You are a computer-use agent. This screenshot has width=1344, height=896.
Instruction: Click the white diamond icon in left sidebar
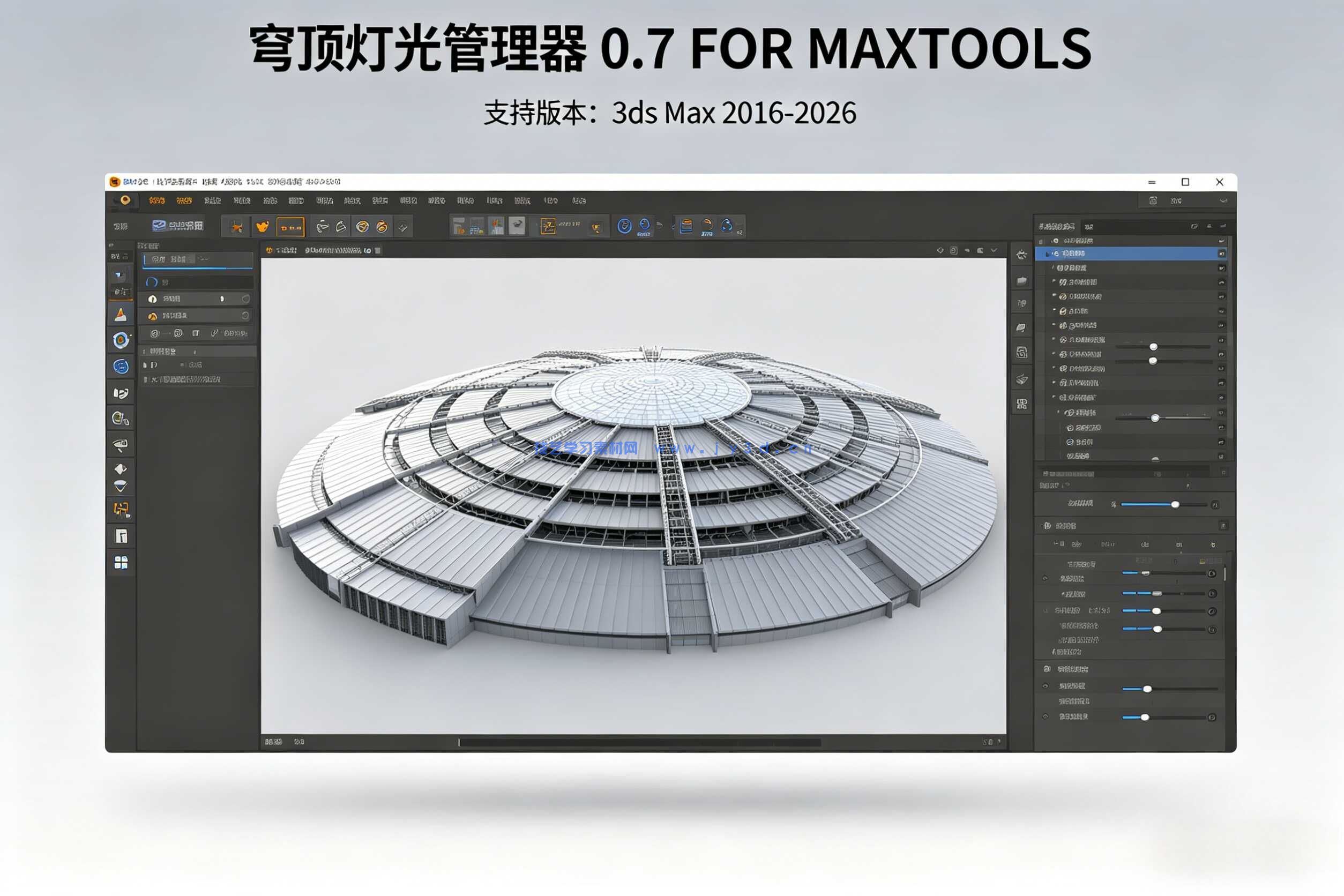click(121, 469)
